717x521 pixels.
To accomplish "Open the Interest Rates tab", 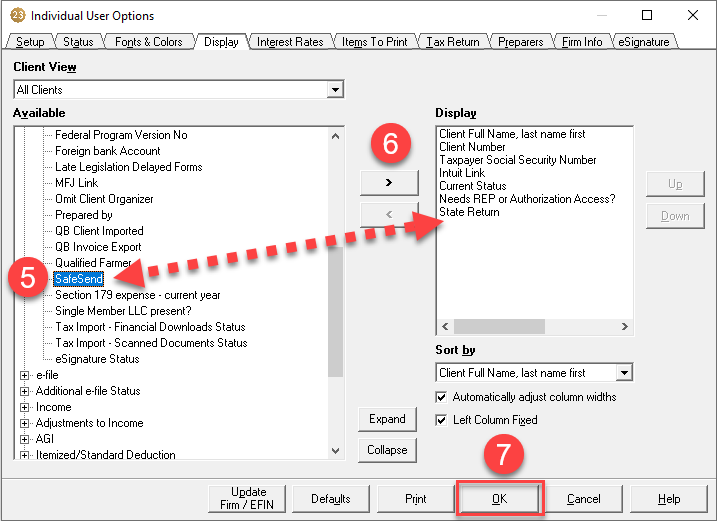I will (x=290, y=42).
